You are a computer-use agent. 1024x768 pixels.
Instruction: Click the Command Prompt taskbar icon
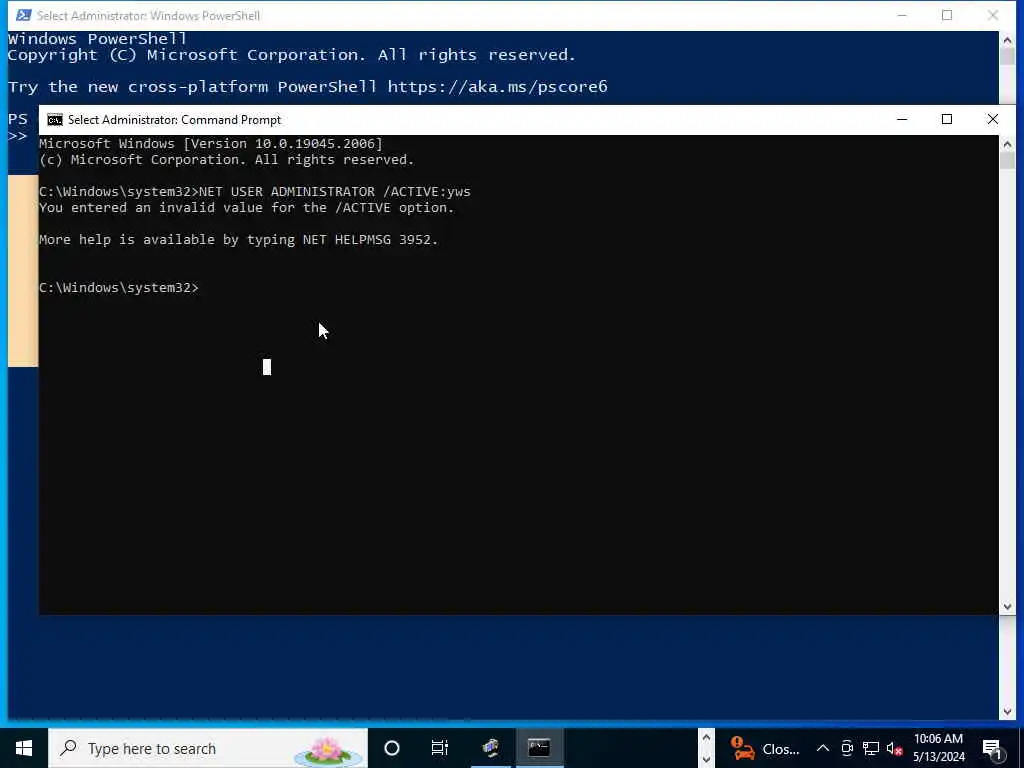[539, 748]
